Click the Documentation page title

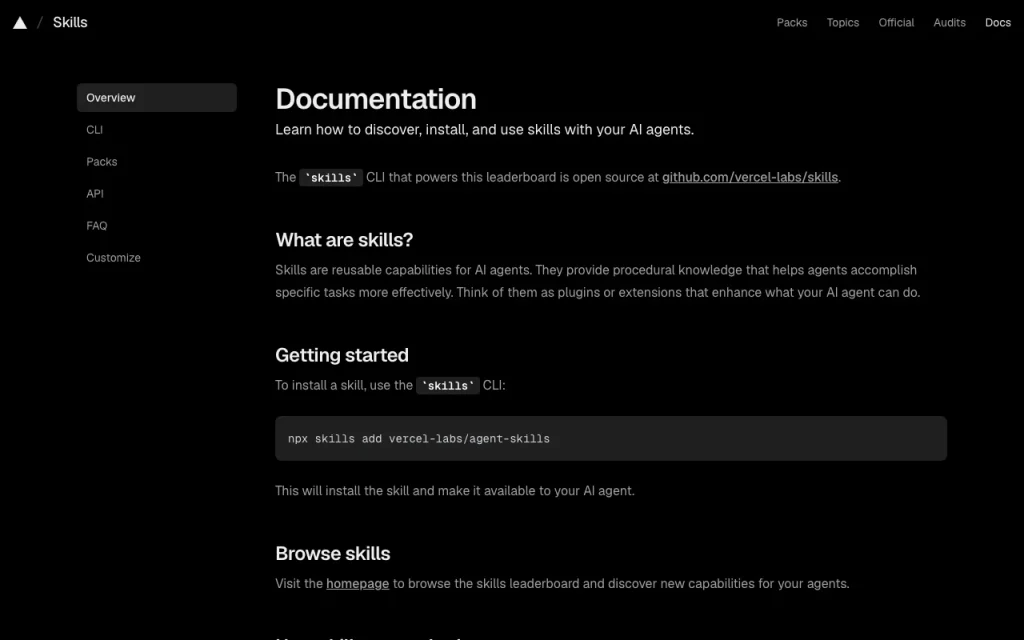(376, 99)
